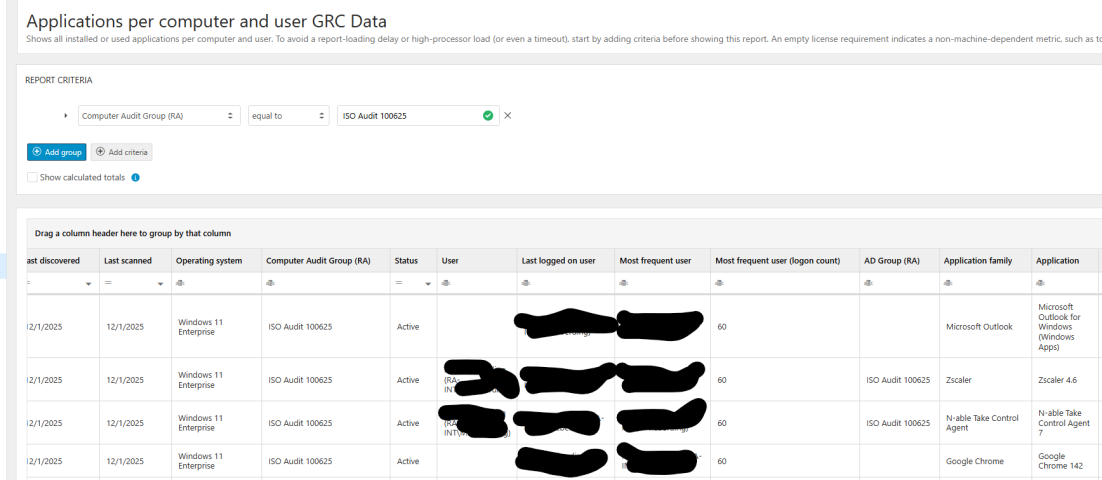1102x480 pixels.
Task: Open the Last discovered filter dropdown arrow
Action: click(89, 284)
